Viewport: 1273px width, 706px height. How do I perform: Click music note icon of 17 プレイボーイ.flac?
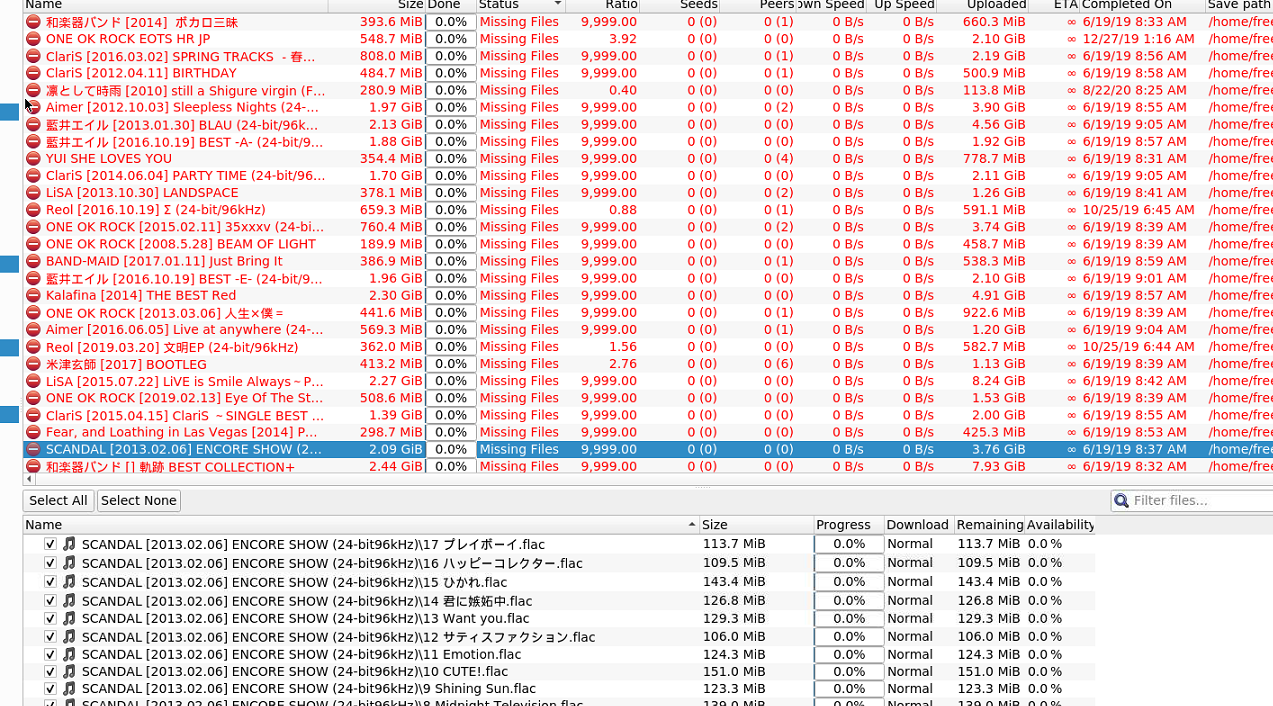(69, 544)
